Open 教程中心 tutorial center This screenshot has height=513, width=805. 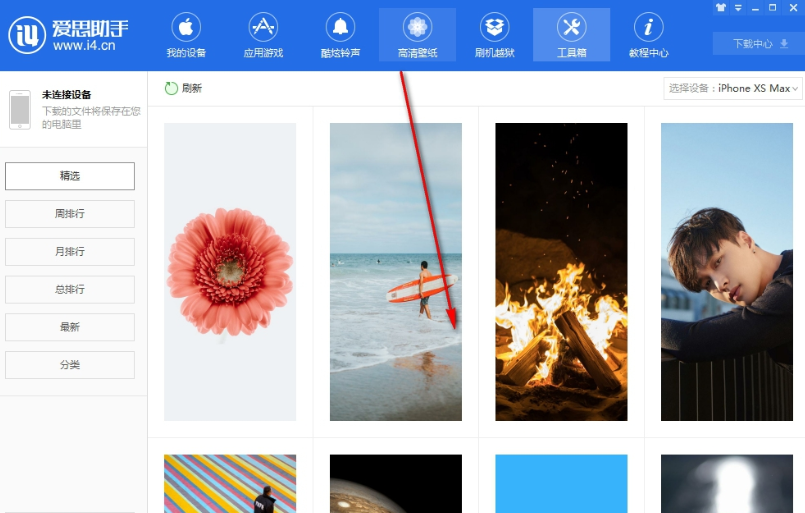point(648,35)
